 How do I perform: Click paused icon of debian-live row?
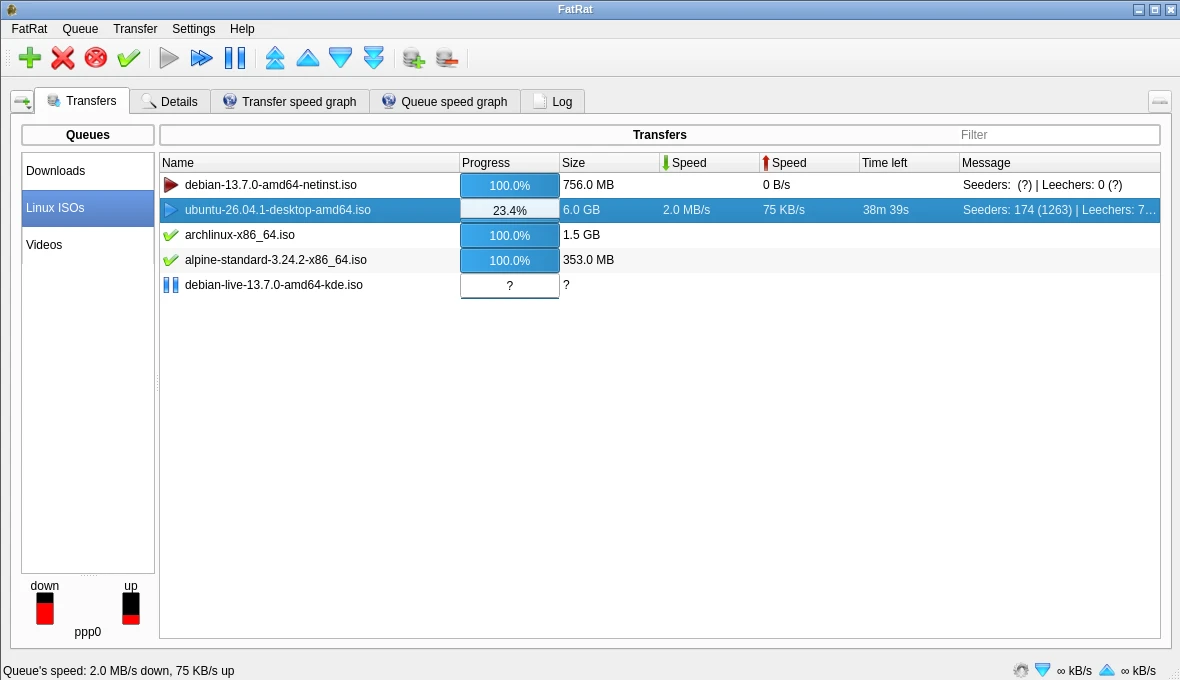pos(171,285)
